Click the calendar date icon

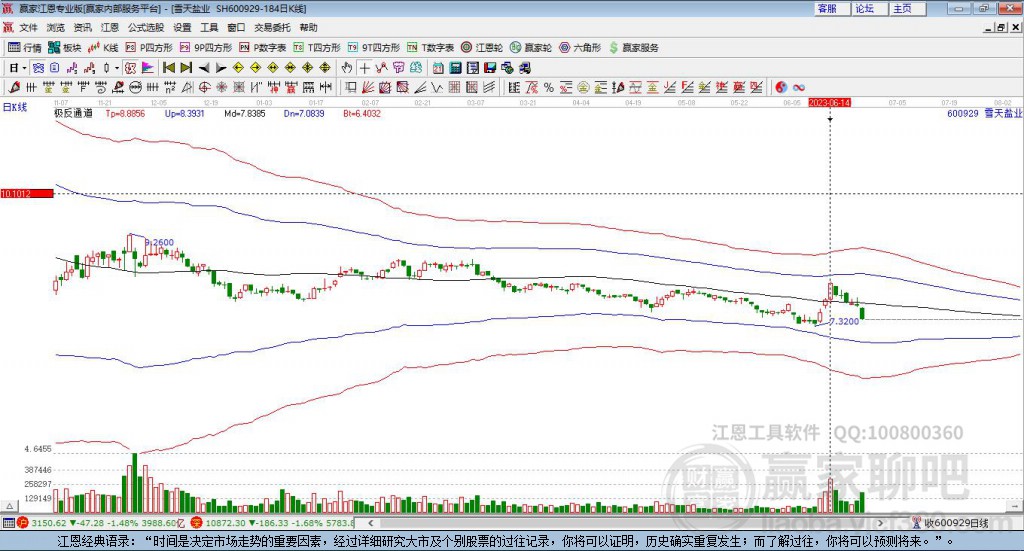[438, 68]
